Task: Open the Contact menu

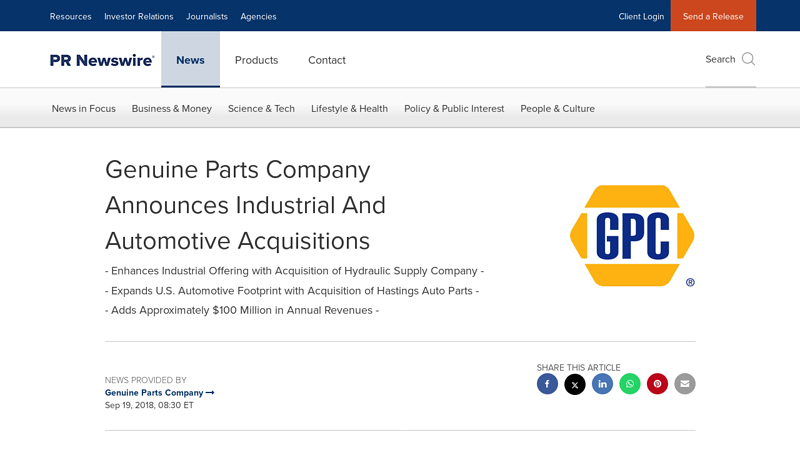Action: pyautogui.click(x=327, y=60)
